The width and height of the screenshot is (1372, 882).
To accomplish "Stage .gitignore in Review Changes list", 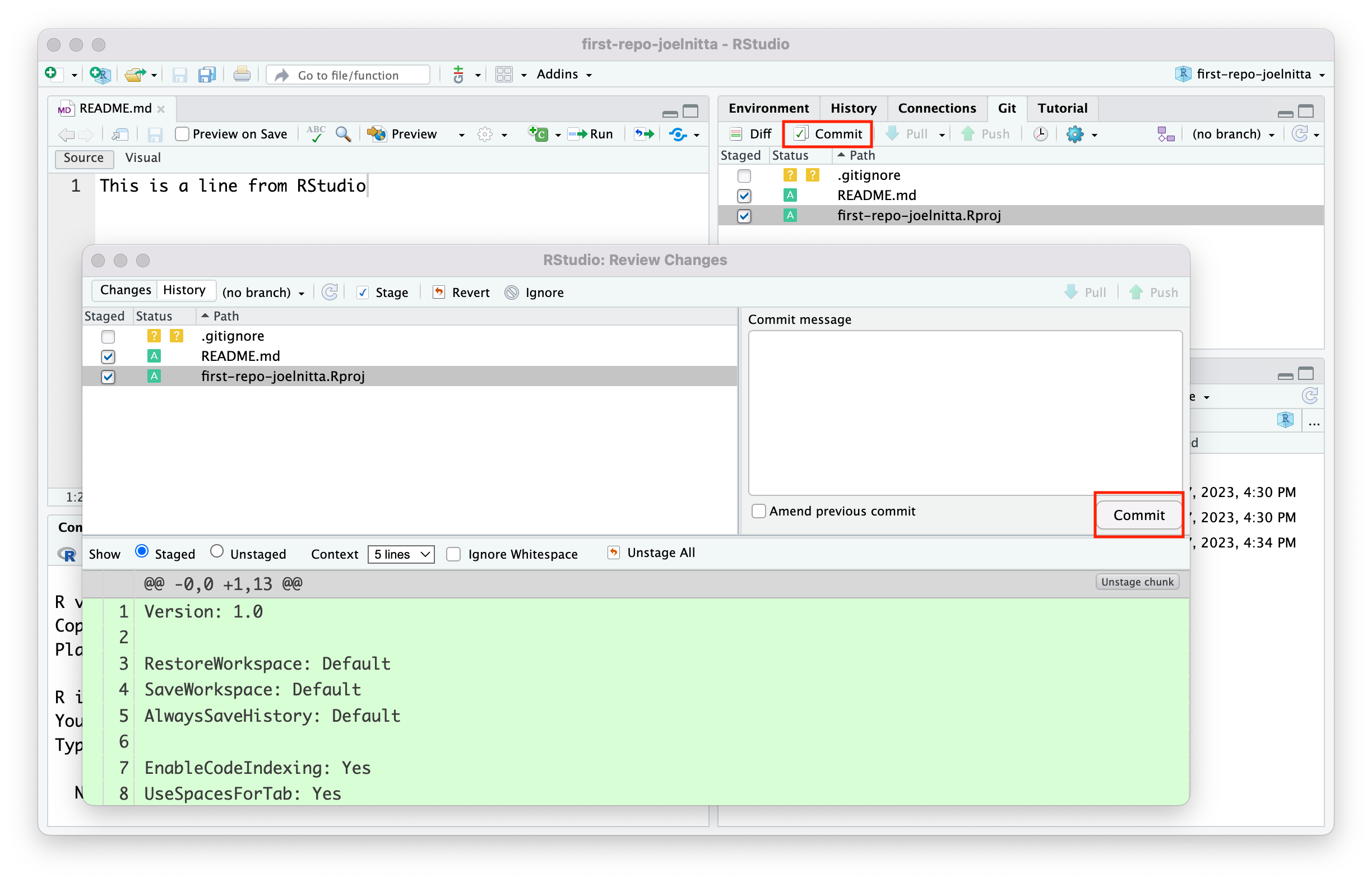I will click(x=108, y=336).
